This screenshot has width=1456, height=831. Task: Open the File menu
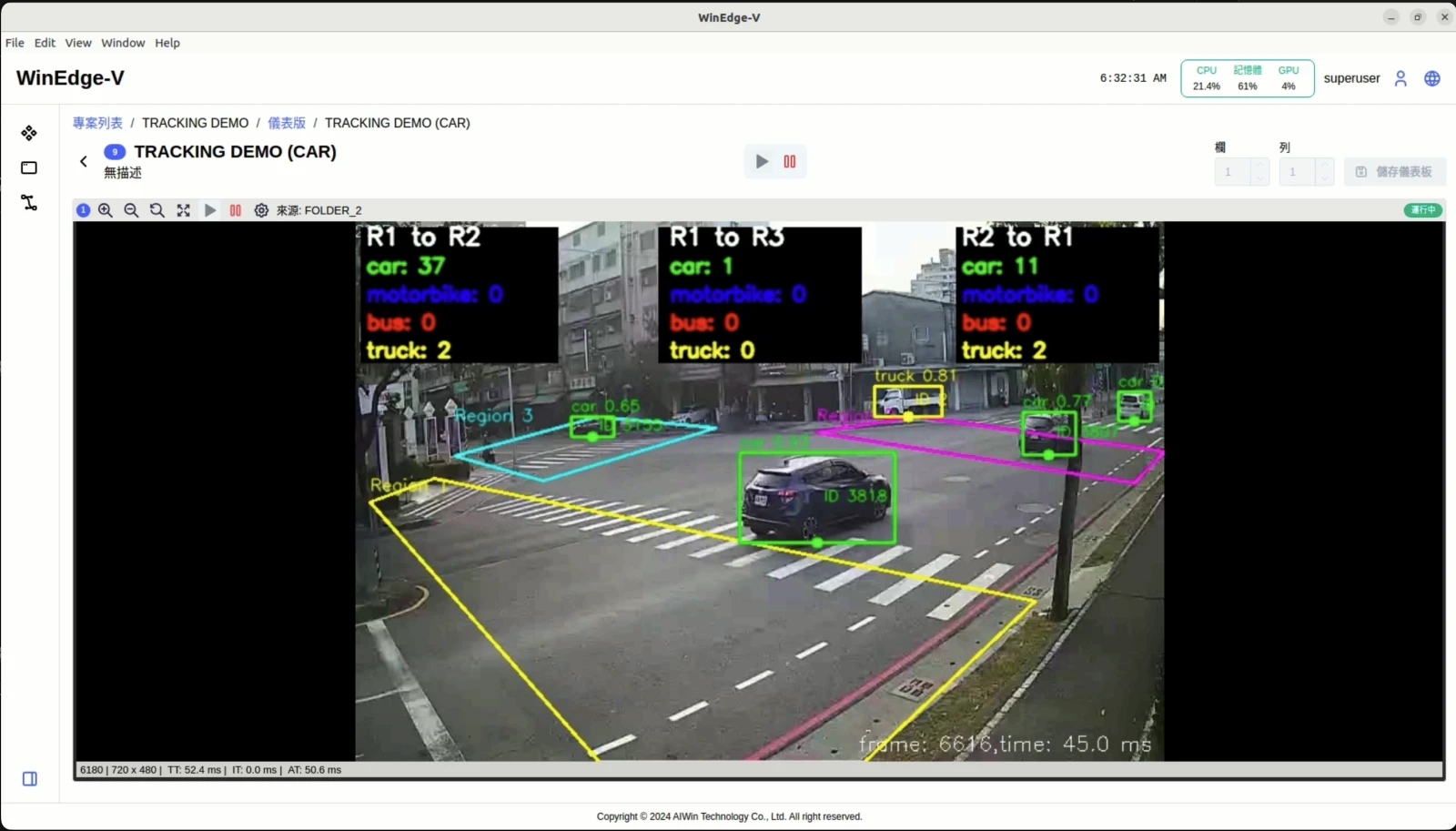click(x=15, y=43)
